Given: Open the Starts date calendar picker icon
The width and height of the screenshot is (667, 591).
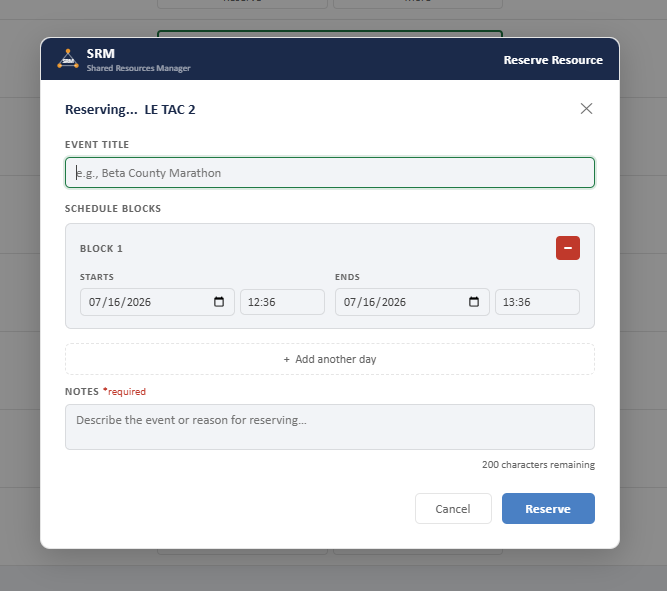Looking at the screenshot, I should tap(219, 302).
